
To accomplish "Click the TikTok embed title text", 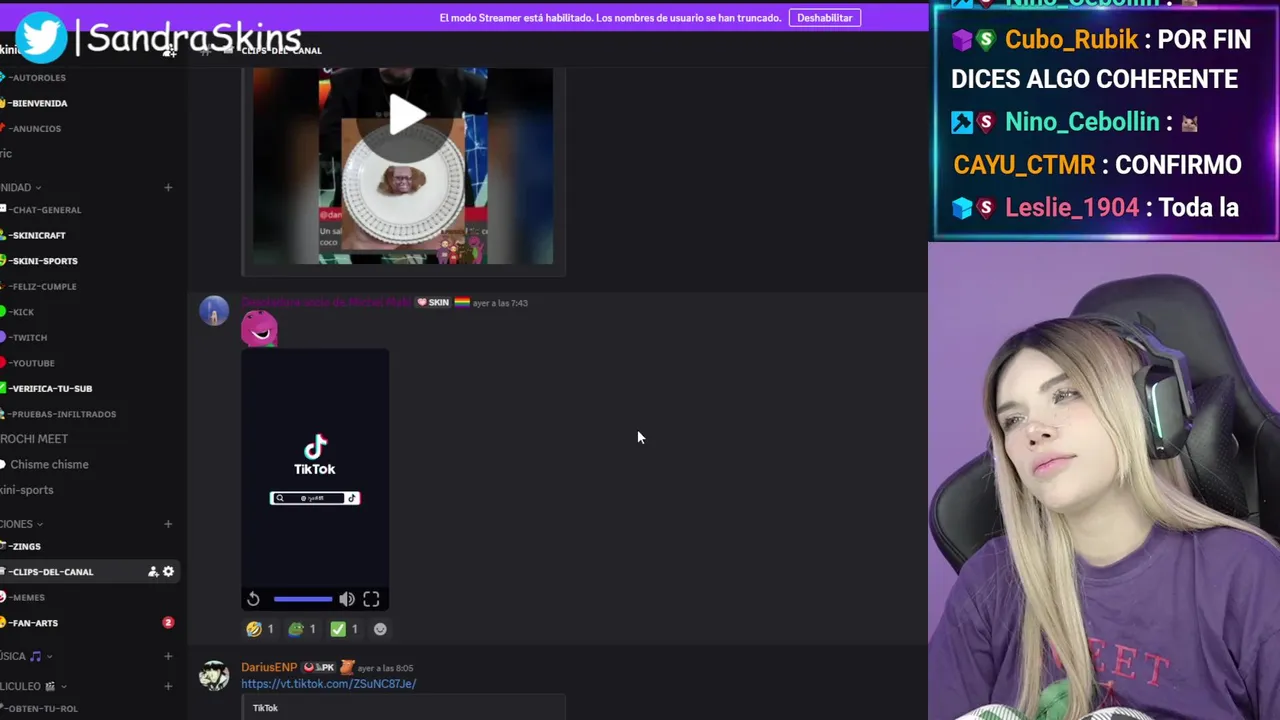I will pyautogui.click(x=265, y=708).
